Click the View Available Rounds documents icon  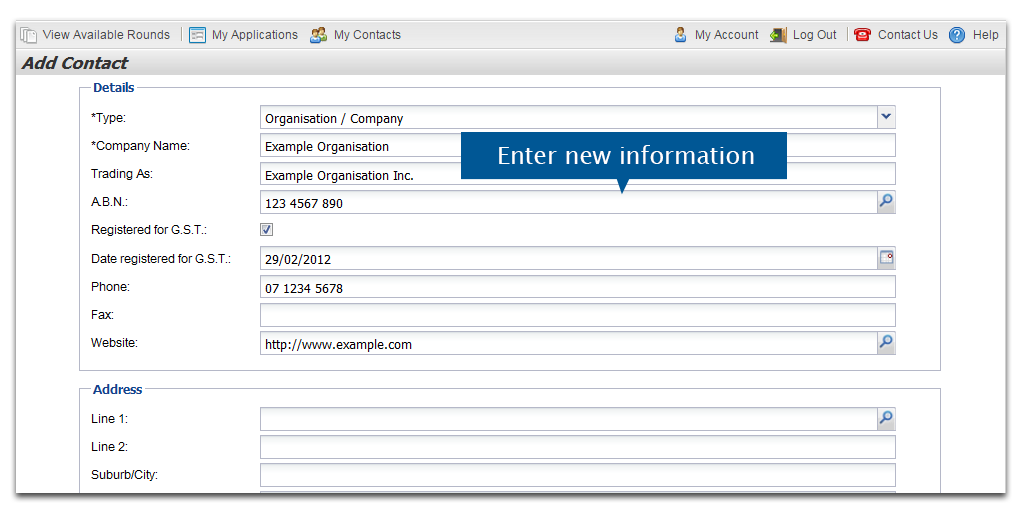(29, 35)
